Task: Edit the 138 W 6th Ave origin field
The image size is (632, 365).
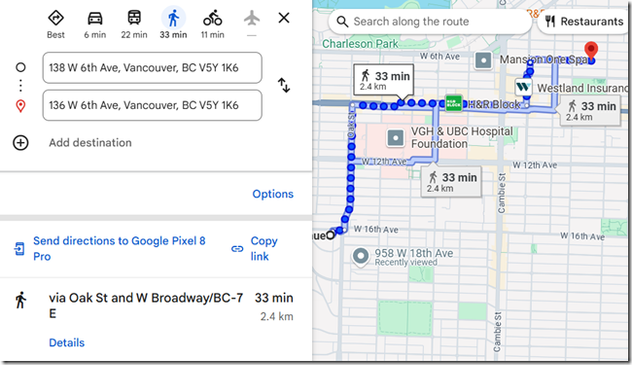Action: point(152,68)
